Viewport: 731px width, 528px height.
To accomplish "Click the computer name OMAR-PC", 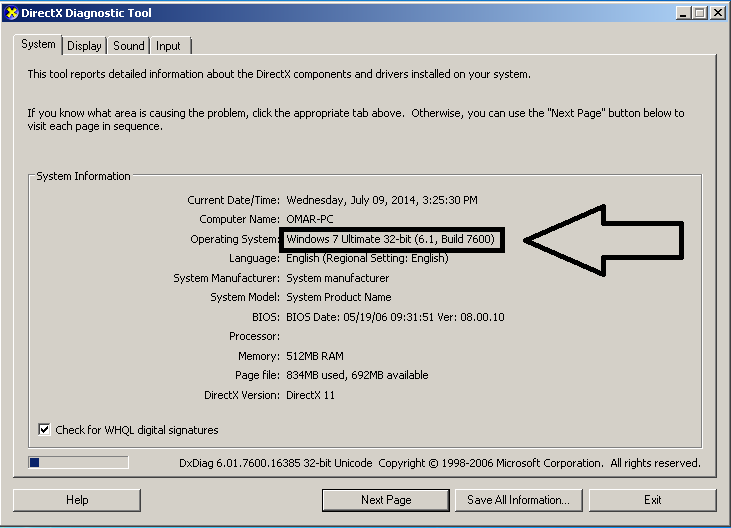I will [310, 219].
